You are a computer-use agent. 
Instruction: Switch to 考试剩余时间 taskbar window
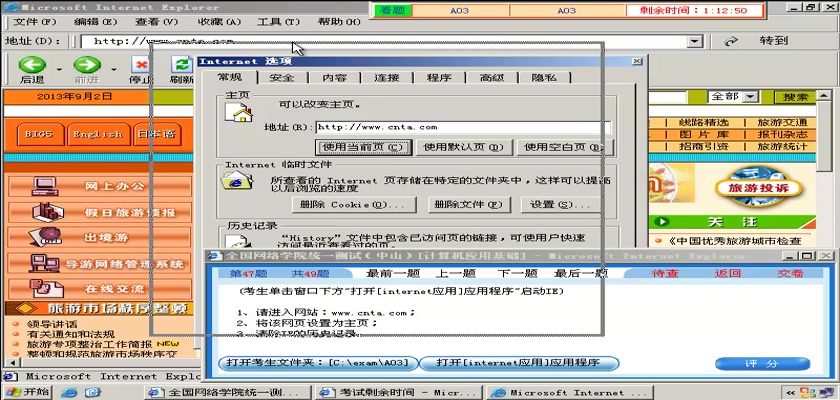(398, 393)
